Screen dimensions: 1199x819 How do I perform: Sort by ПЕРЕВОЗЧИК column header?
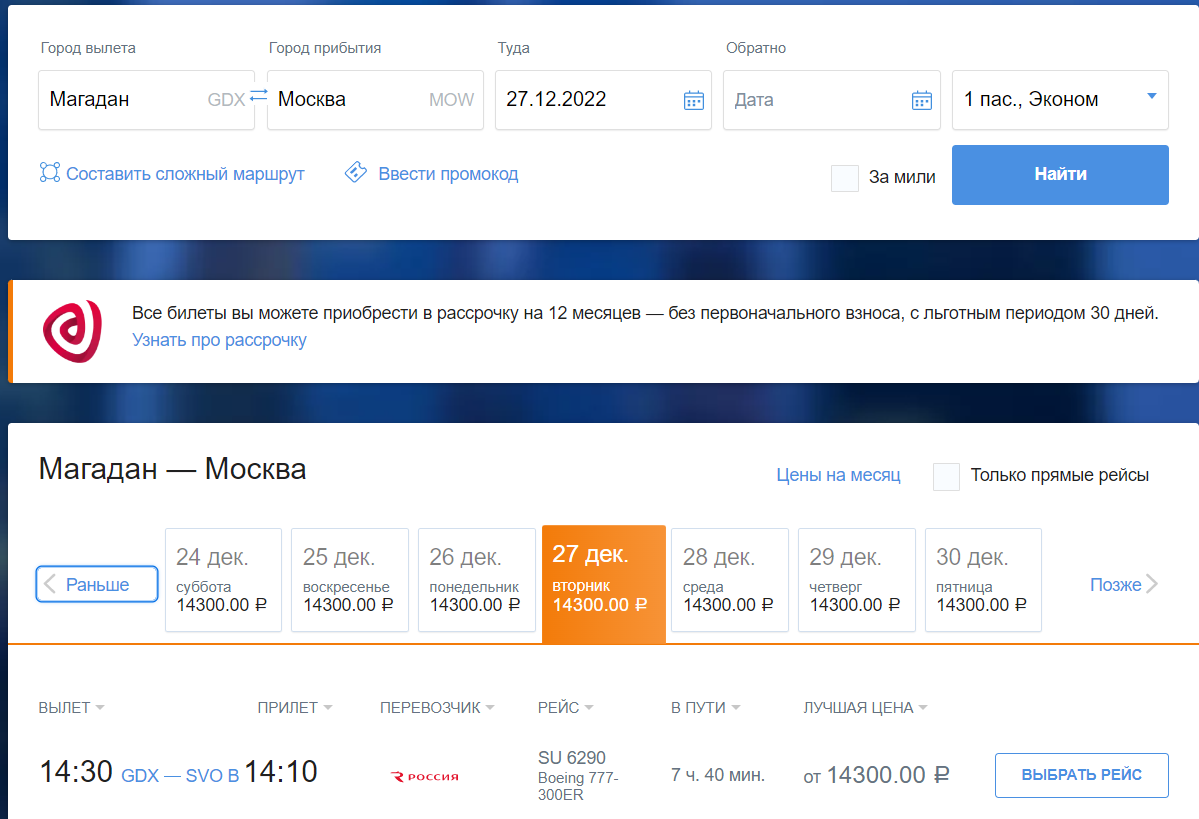[437, 707]
